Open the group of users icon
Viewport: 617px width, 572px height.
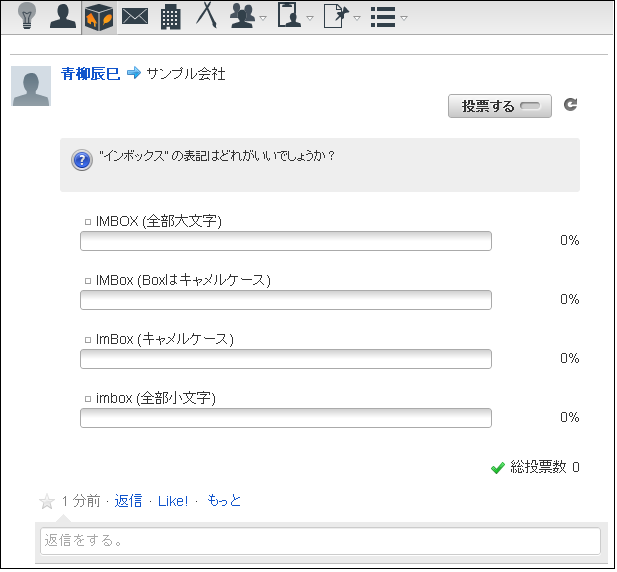click(x=242, y=17)
